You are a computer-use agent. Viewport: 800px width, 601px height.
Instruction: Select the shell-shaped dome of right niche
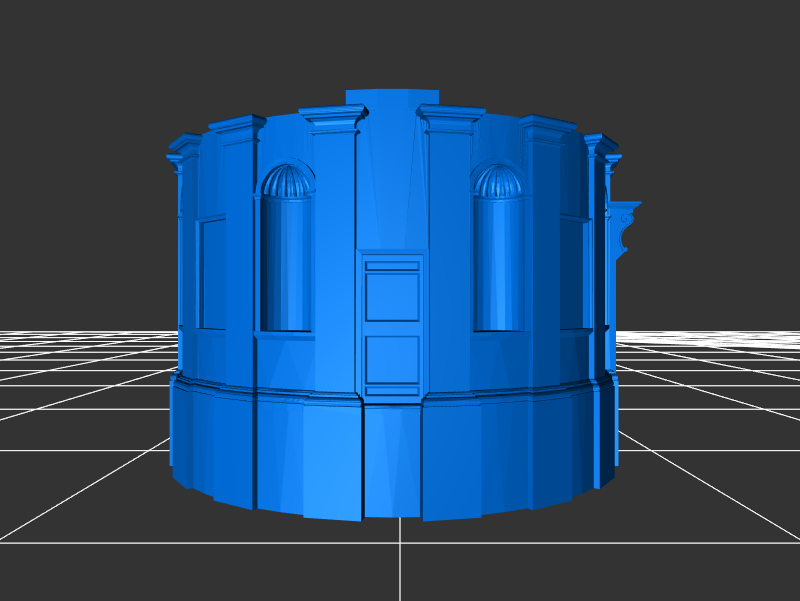[x=497, y=181]
